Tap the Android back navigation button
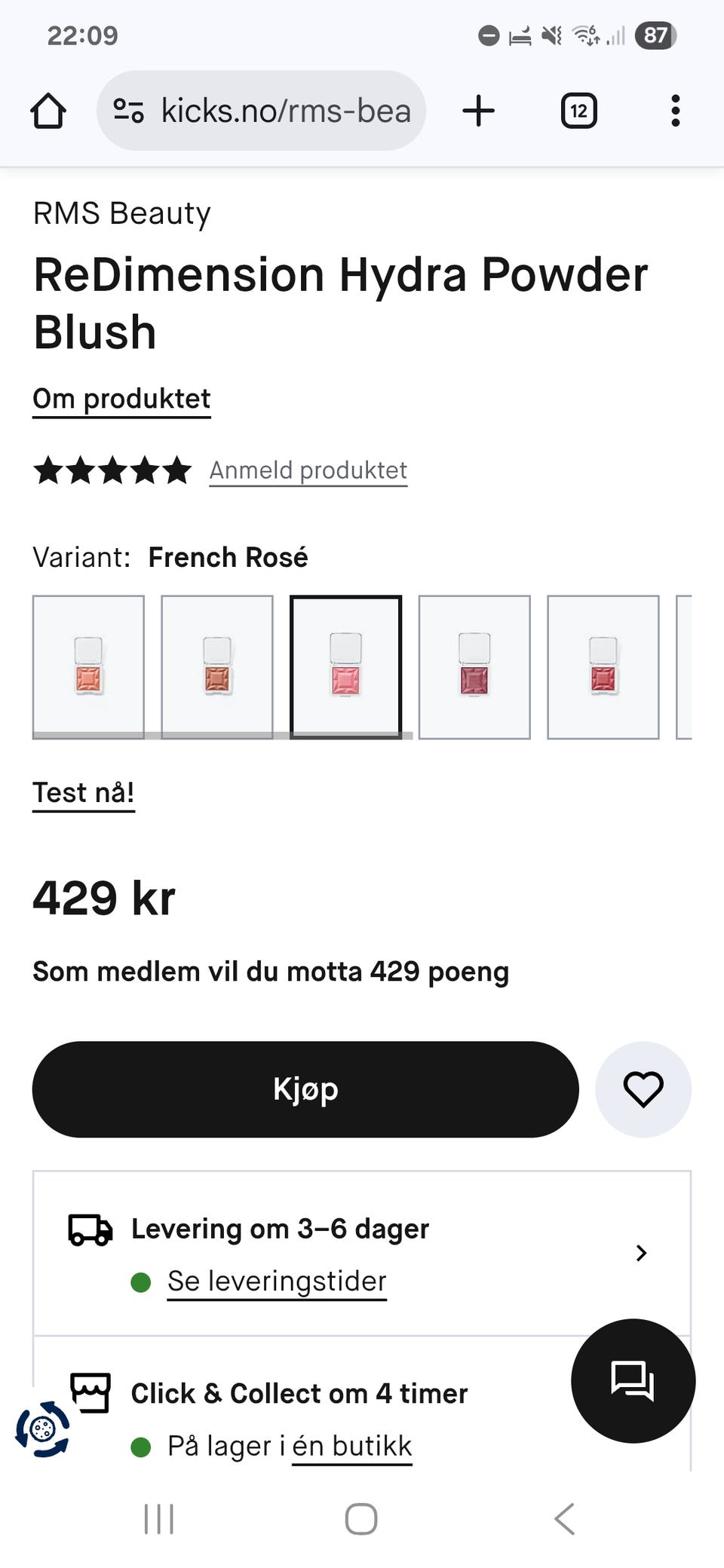Image resolution: width=724 pixels, height=1568 pixels. point(564,1518)
